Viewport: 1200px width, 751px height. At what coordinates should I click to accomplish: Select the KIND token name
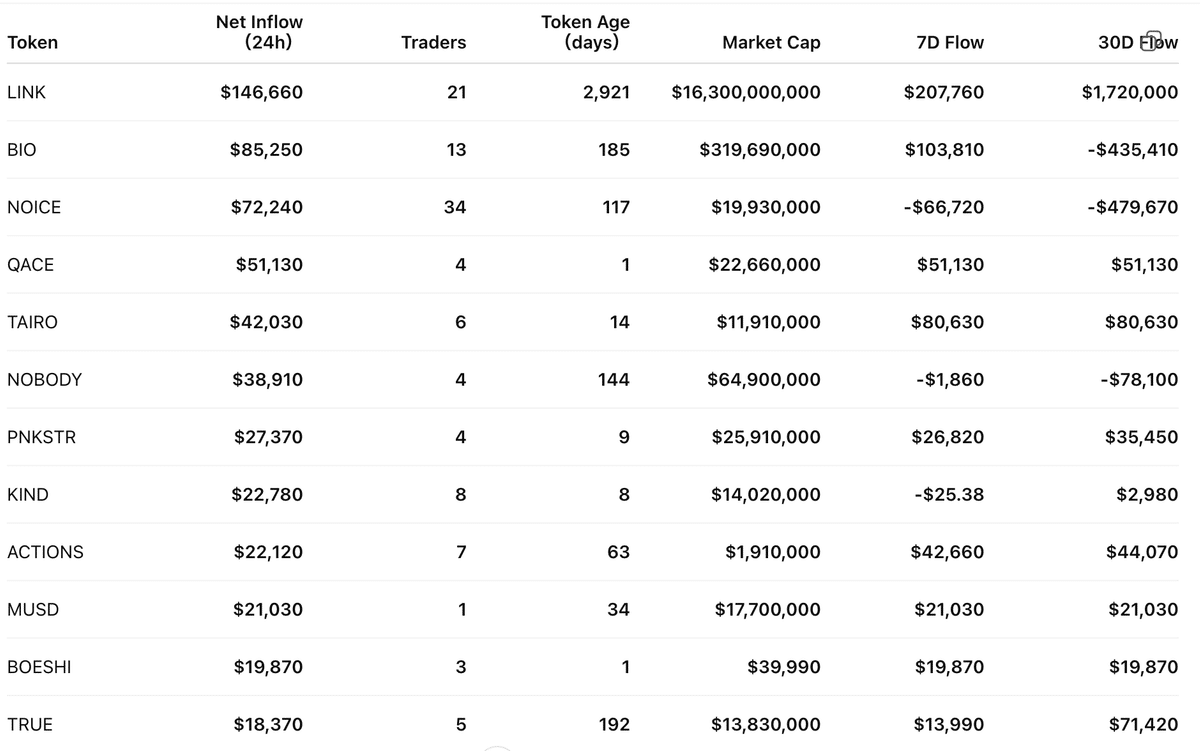(27, 495)
